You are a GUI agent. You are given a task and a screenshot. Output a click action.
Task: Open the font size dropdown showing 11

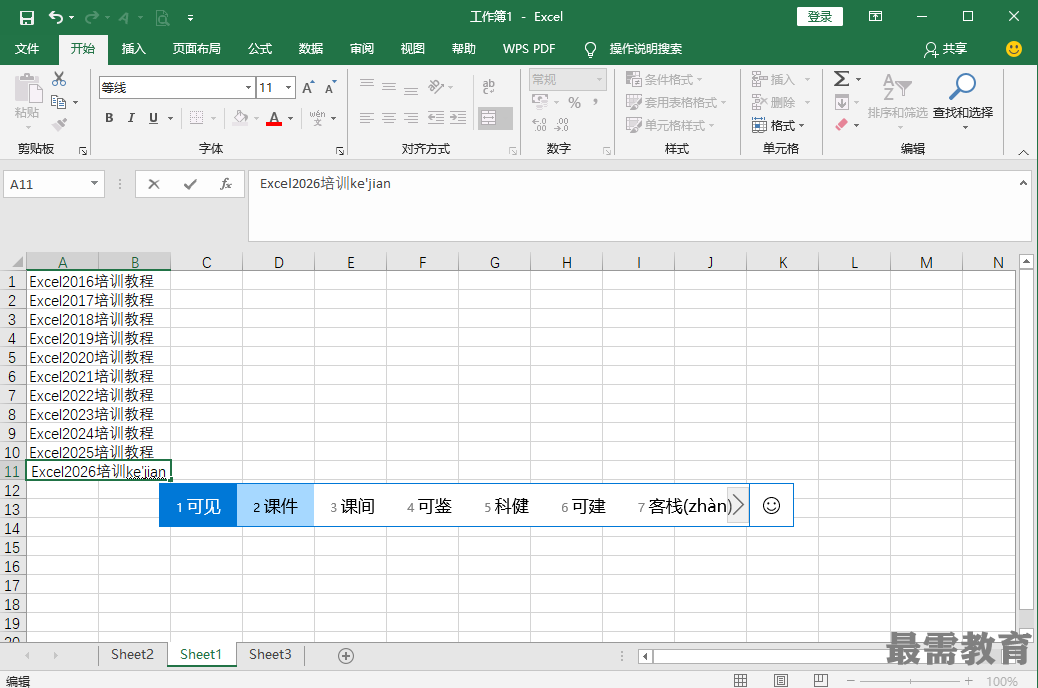pyautogui.click(x=289, y=87)
